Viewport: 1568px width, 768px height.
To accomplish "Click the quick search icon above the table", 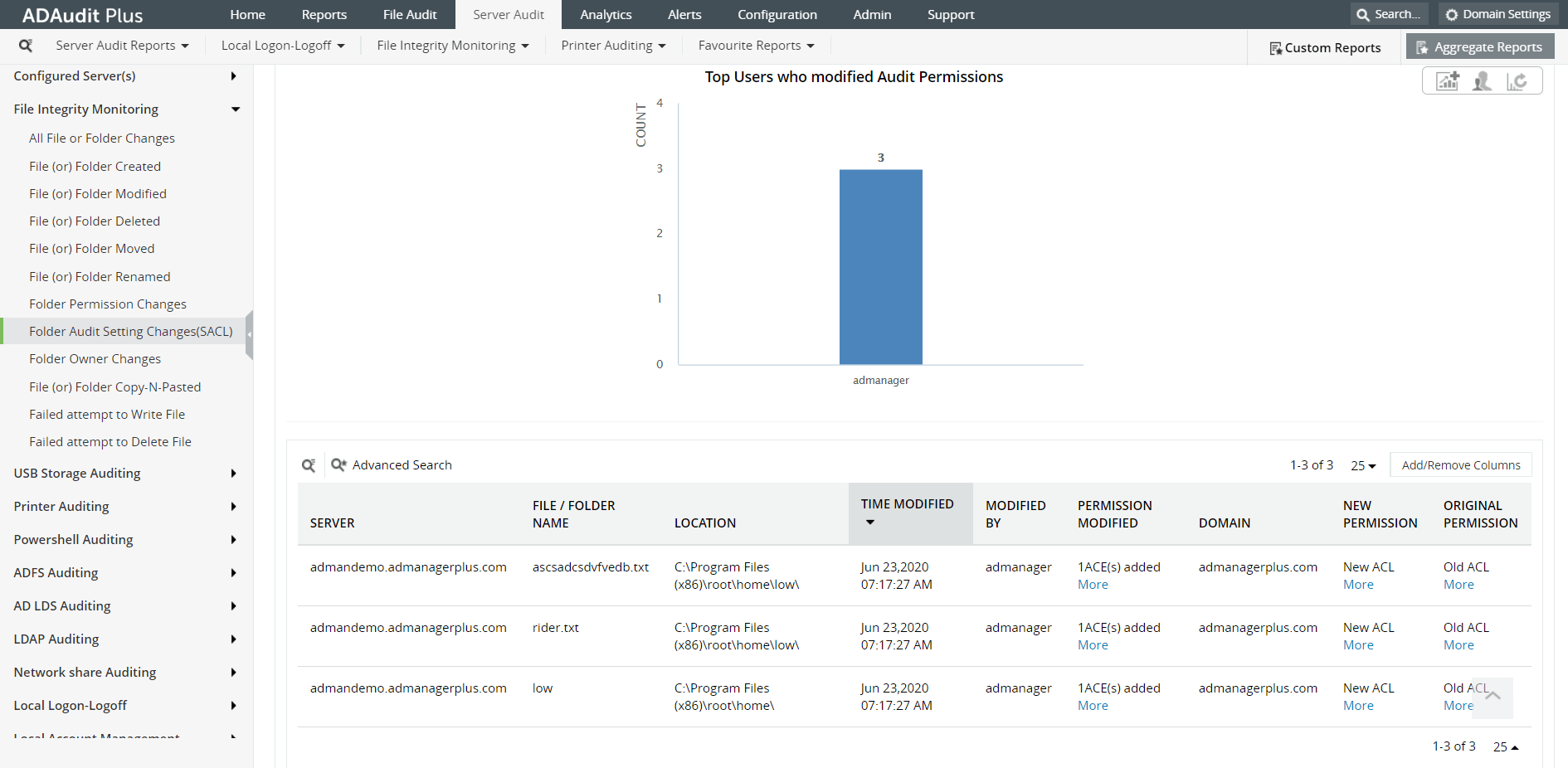I will 309,465.
